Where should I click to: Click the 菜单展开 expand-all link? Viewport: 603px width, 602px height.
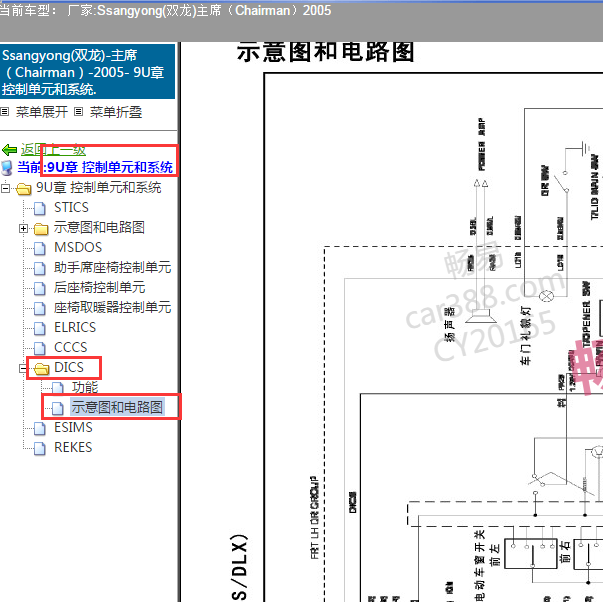(x=42, y=112)
